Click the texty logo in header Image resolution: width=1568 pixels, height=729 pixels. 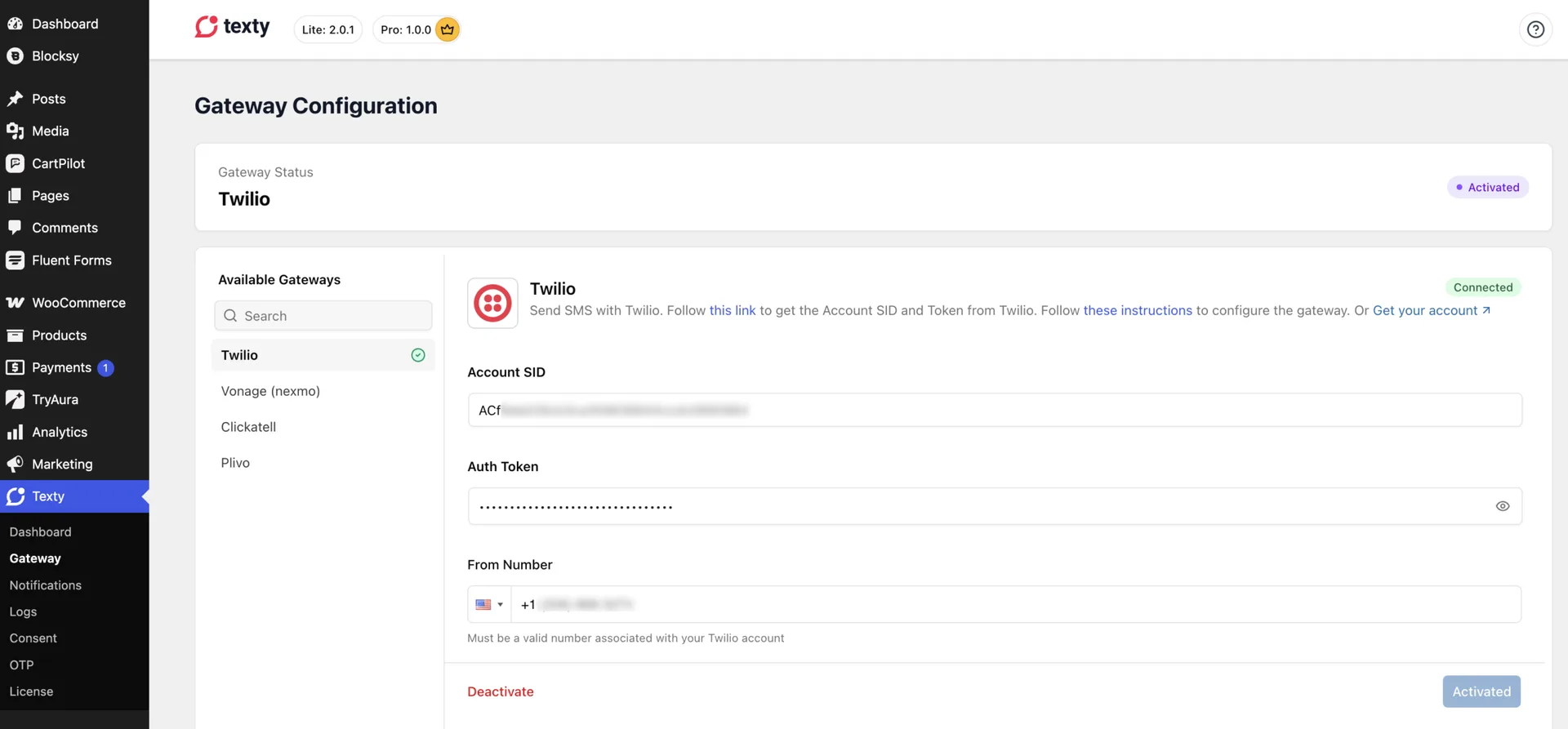pyautogui.click(x=233, y=27)
